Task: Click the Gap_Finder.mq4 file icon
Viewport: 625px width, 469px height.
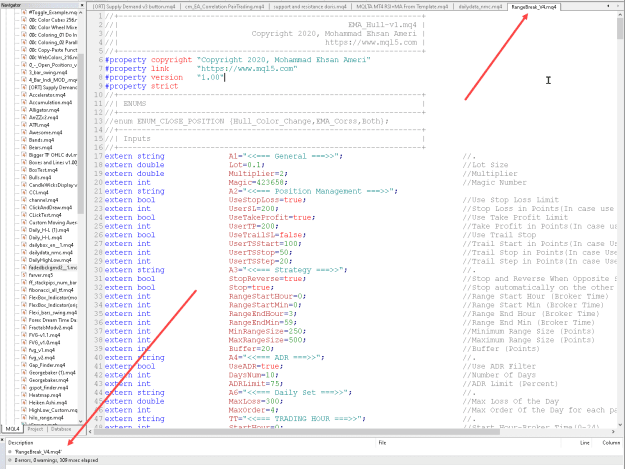Action: (x=24, y=365)
